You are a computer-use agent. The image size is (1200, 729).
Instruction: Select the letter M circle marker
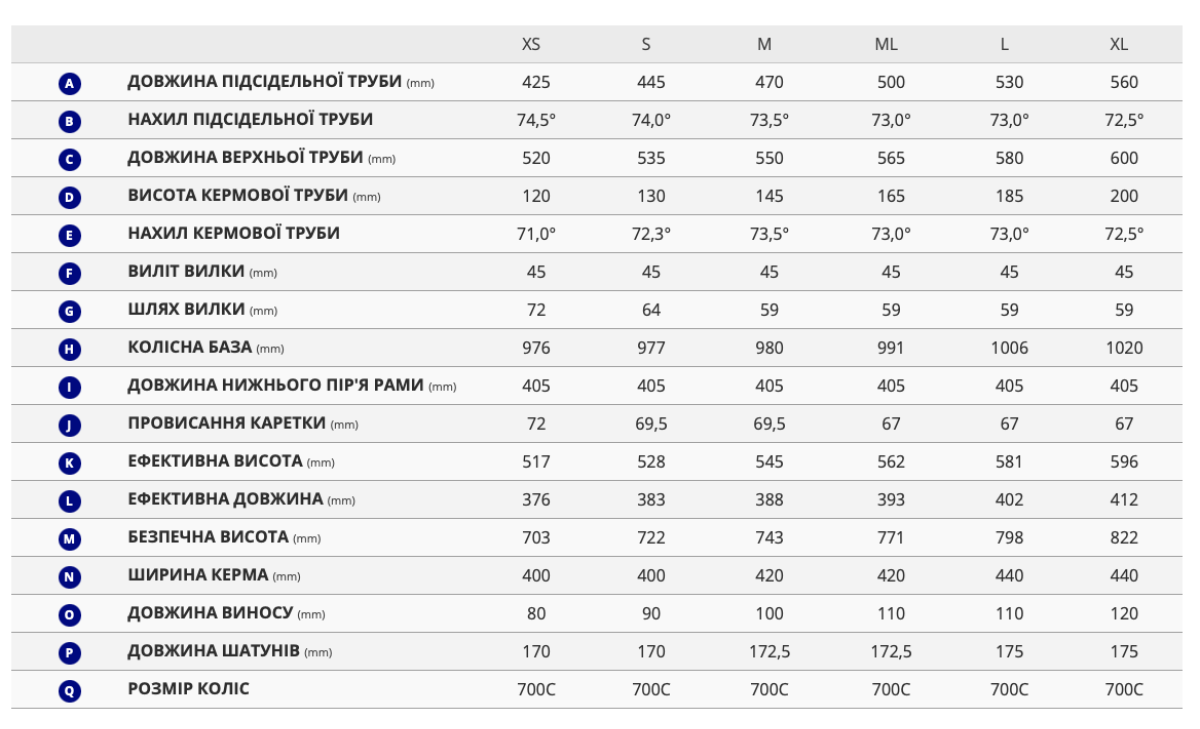70,540
